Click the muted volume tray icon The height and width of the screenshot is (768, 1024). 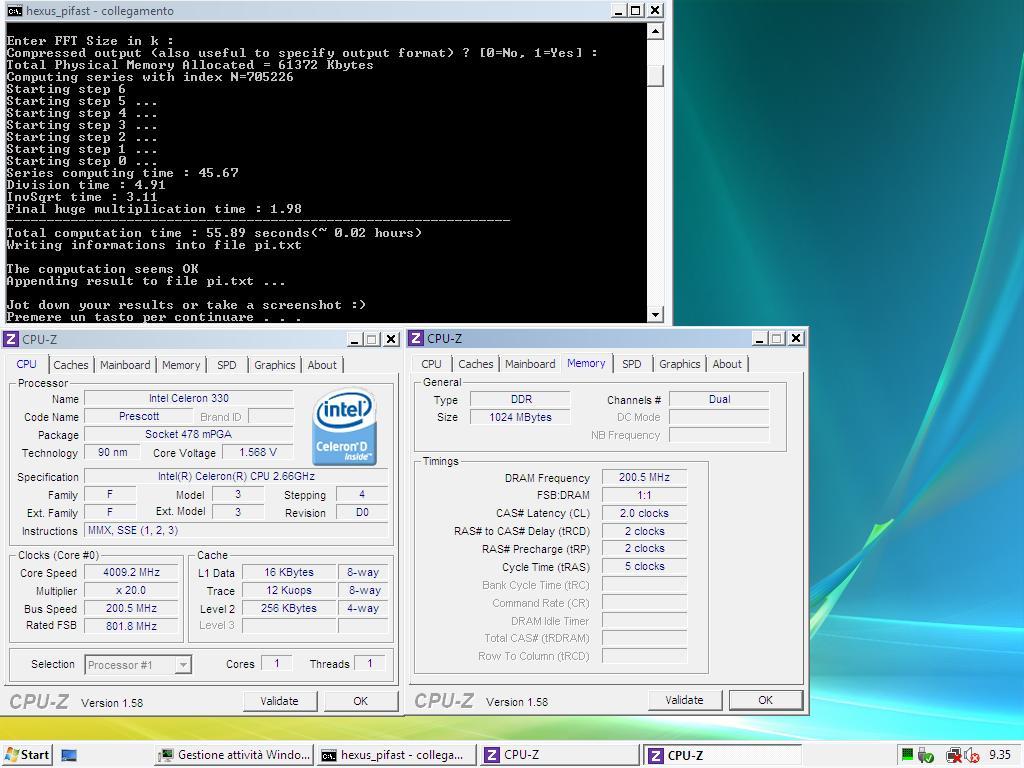972,756
